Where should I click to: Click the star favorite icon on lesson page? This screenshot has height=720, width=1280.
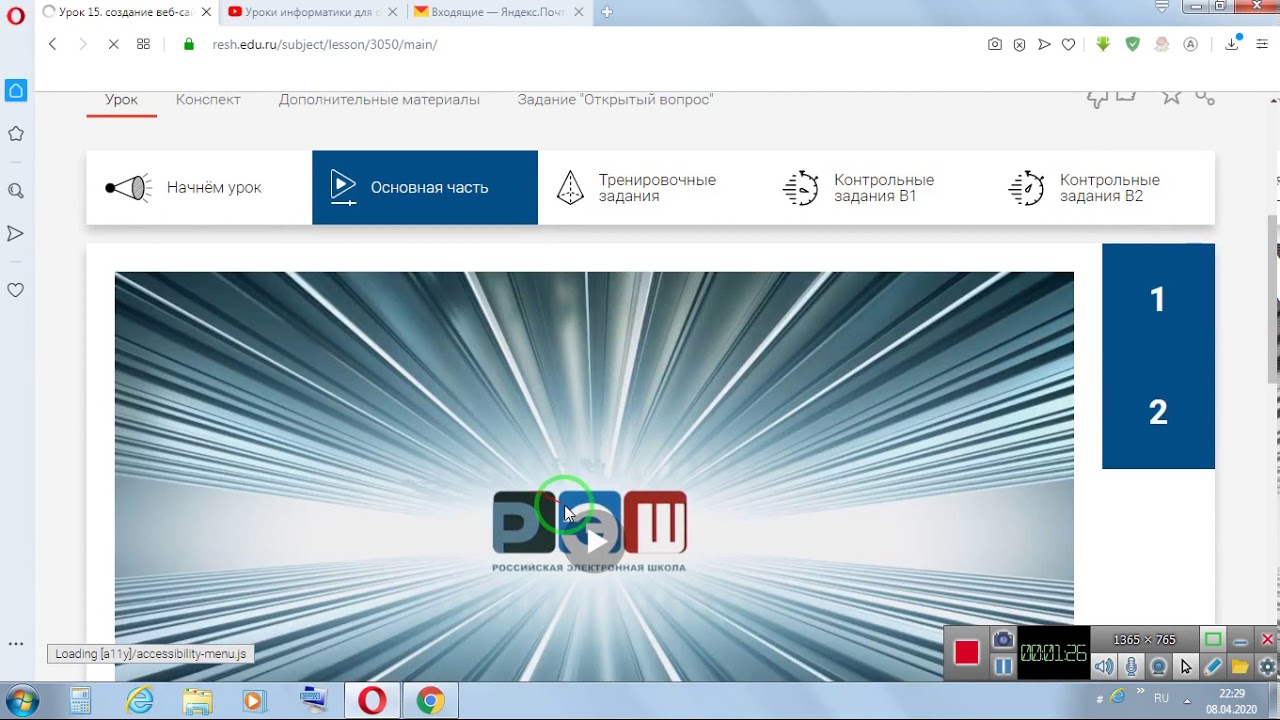(x=1171, y=96)
